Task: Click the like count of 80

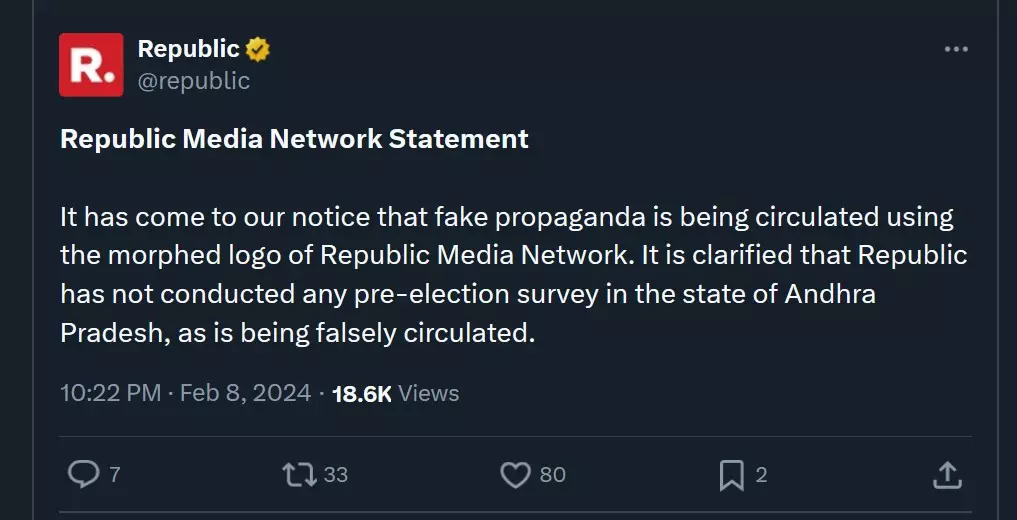Action: [x=553, y=474]
